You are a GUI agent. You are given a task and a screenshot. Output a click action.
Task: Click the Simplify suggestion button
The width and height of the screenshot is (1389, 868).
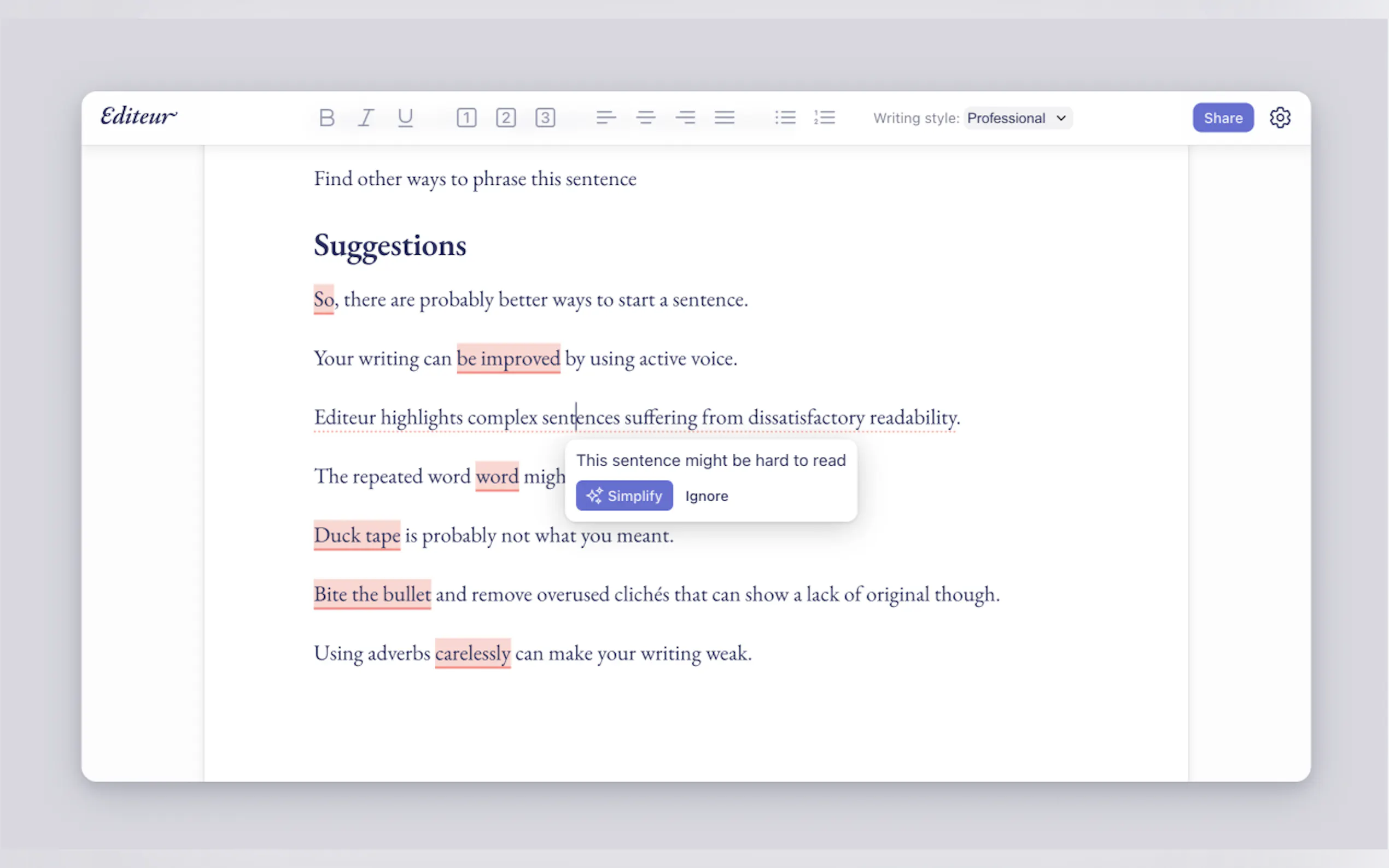(x=624, y=495)
